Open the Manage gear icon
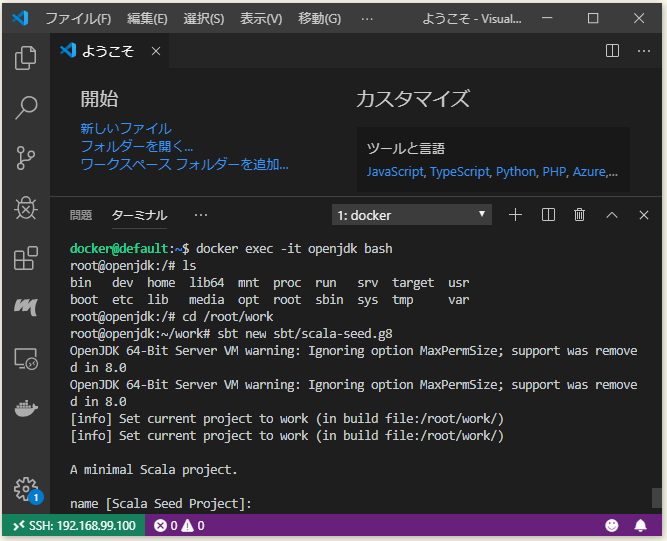The height and width of the screenshot is (541, 667). [x=26, y=489]
